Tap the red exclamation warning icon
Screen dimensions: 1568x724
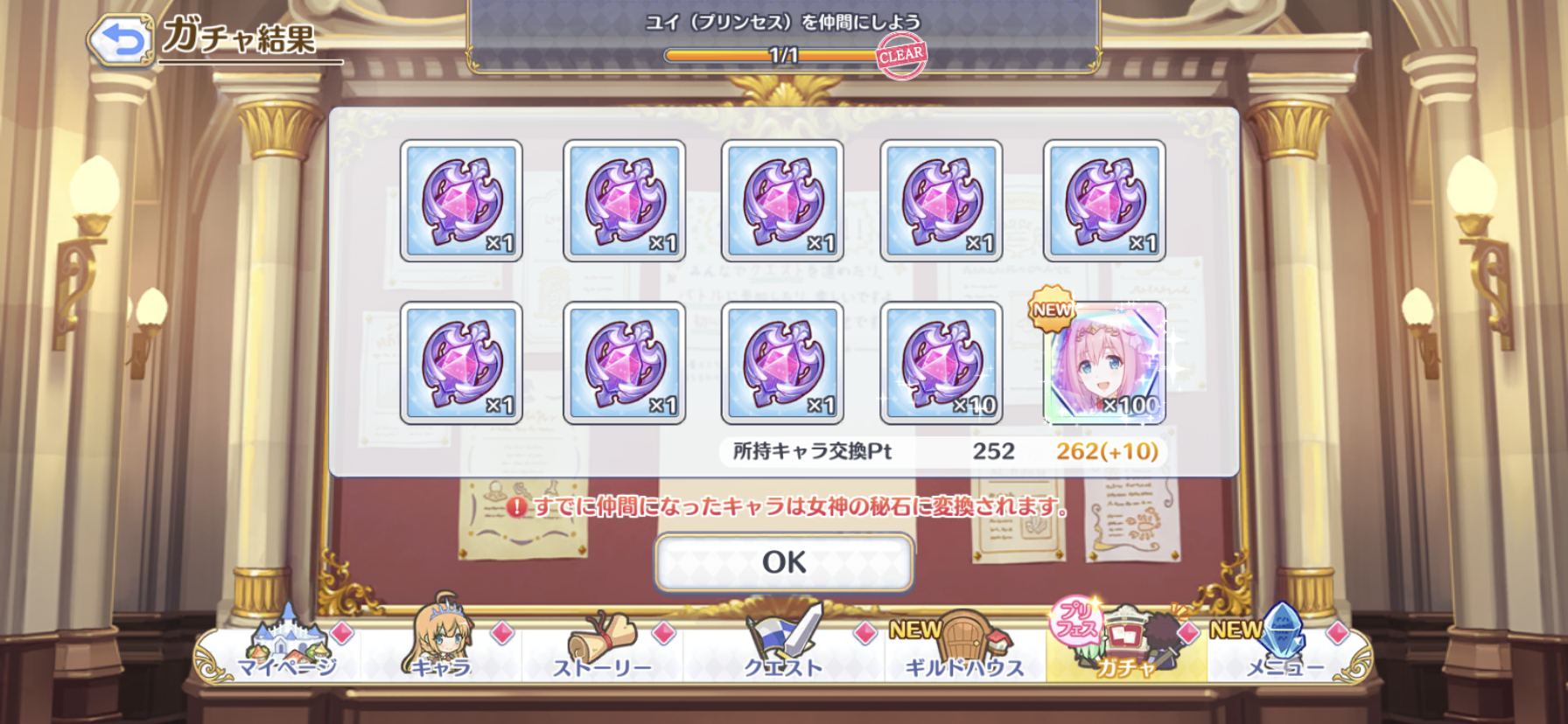tap(516, 506)
